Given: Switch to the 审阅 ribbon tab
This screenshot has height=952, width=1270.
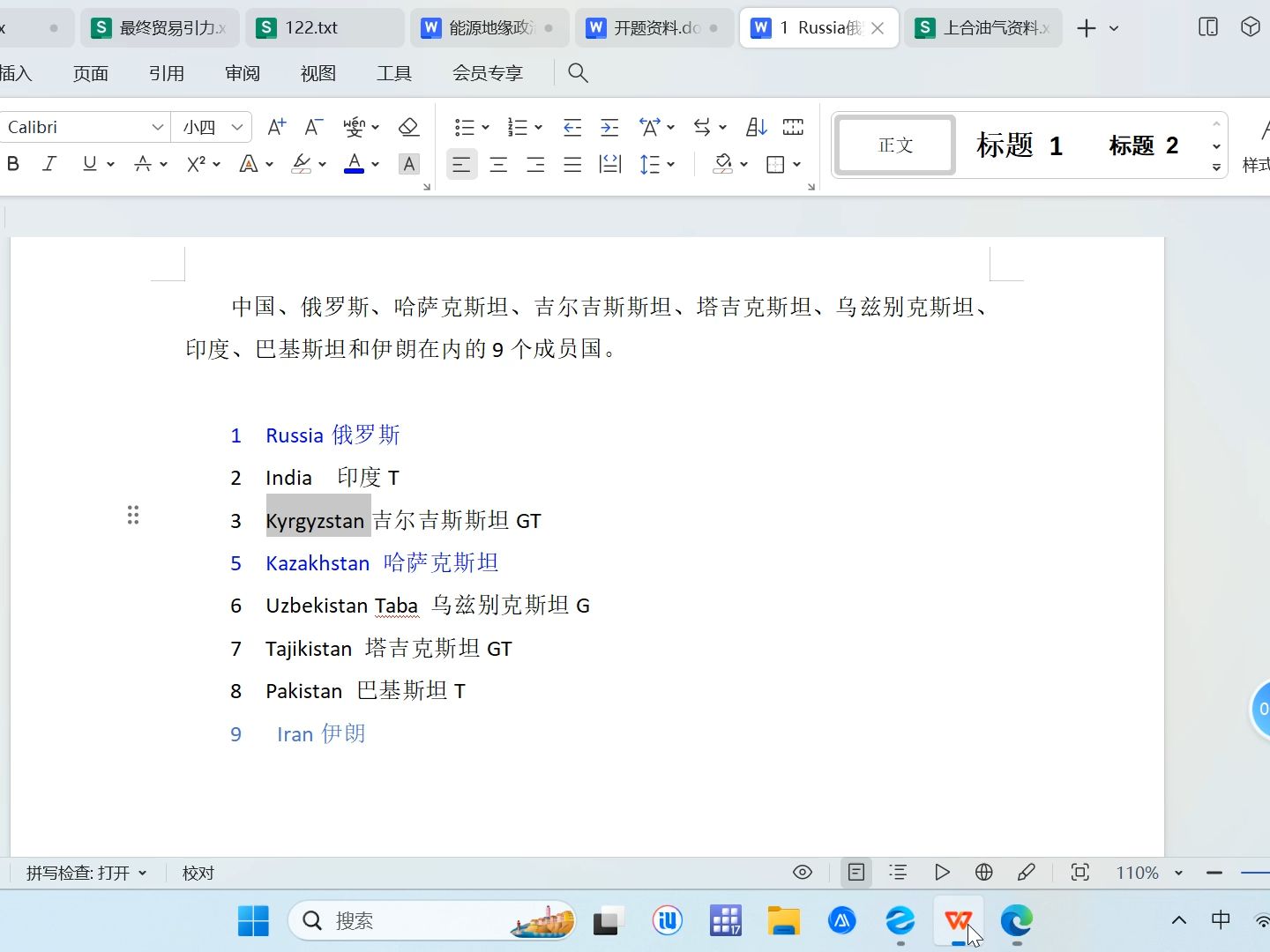Looking at the screenshot, I should pyautogui.click(x=242, y=73).
